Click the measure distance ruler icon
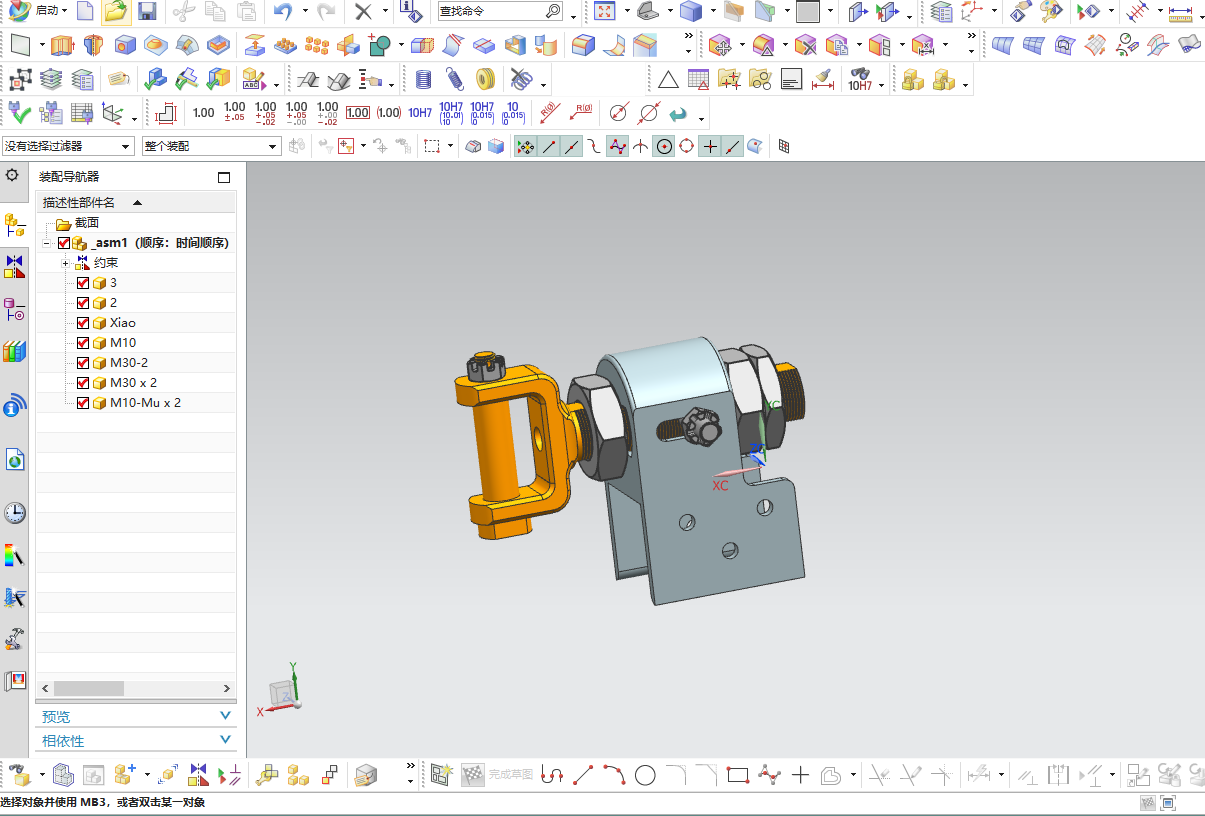The image size is (1205, 816). [1181, 13]
